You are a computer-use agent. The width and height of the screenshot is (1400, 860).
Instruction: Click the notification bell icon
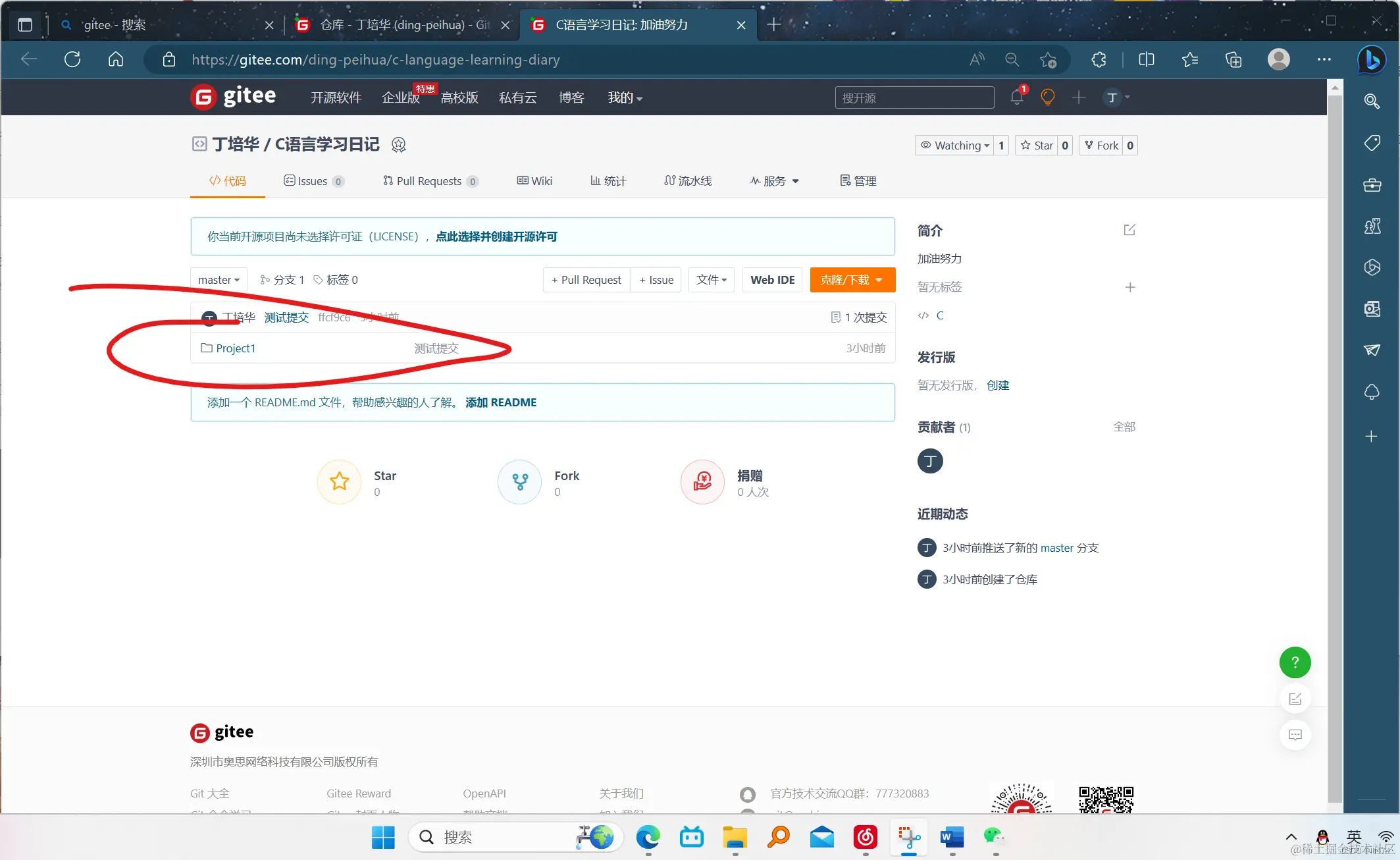[1016, 97]
